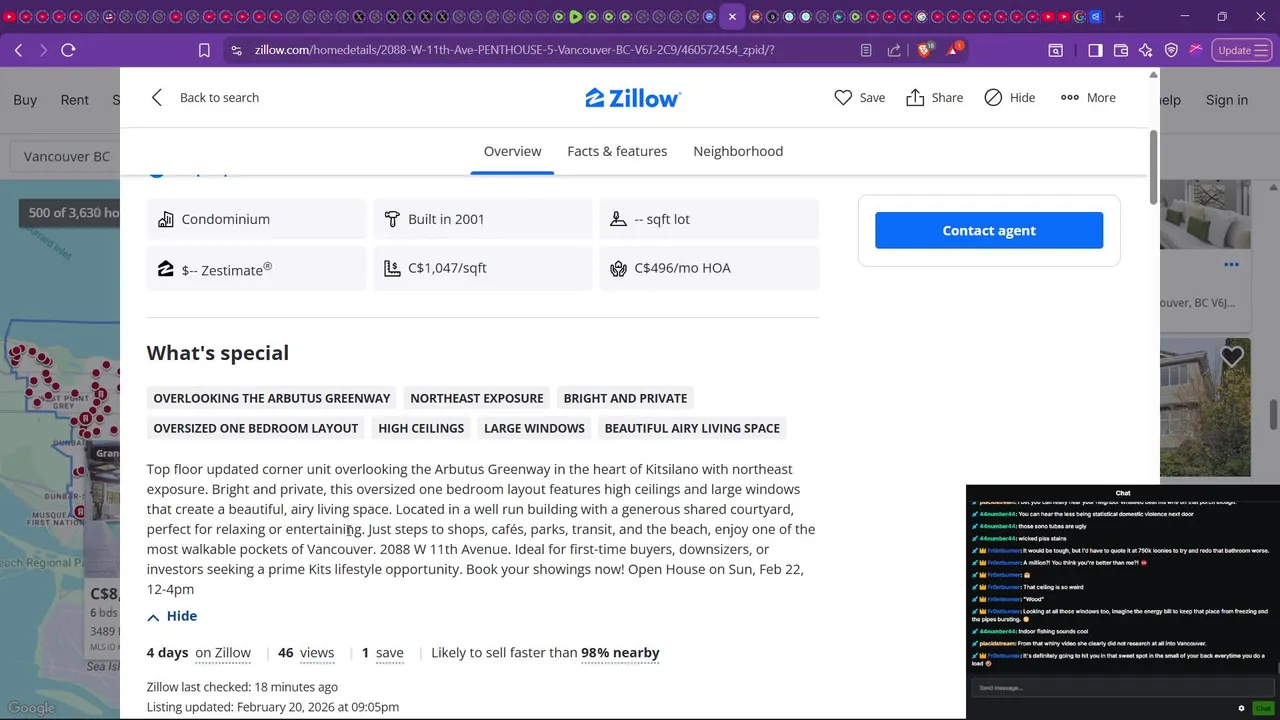Close the active browser tab

(732, 17)
